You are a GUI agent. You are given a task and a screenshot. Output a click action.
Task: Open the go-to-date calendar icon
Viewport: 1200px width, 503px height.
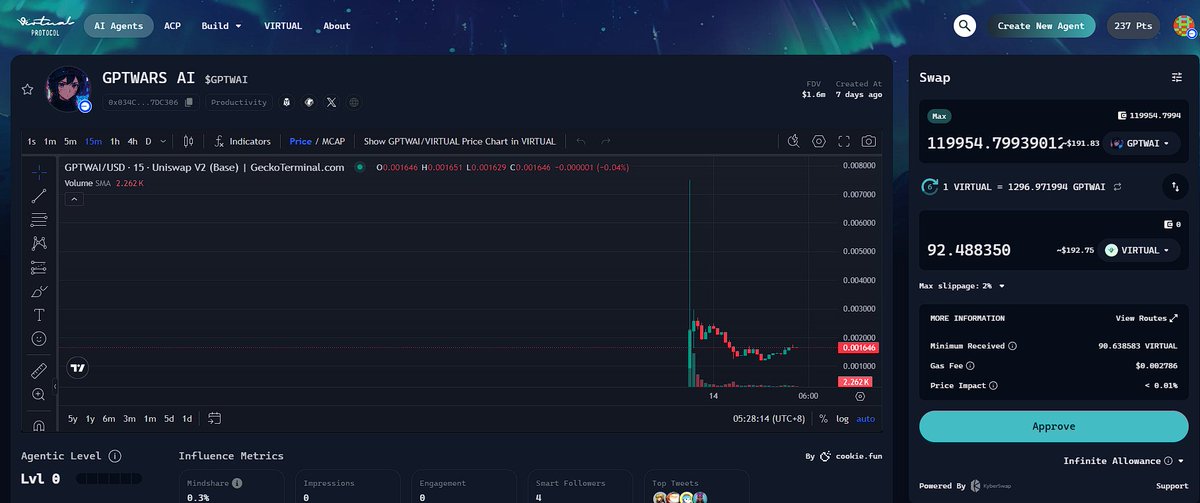(x=214, y=418)
